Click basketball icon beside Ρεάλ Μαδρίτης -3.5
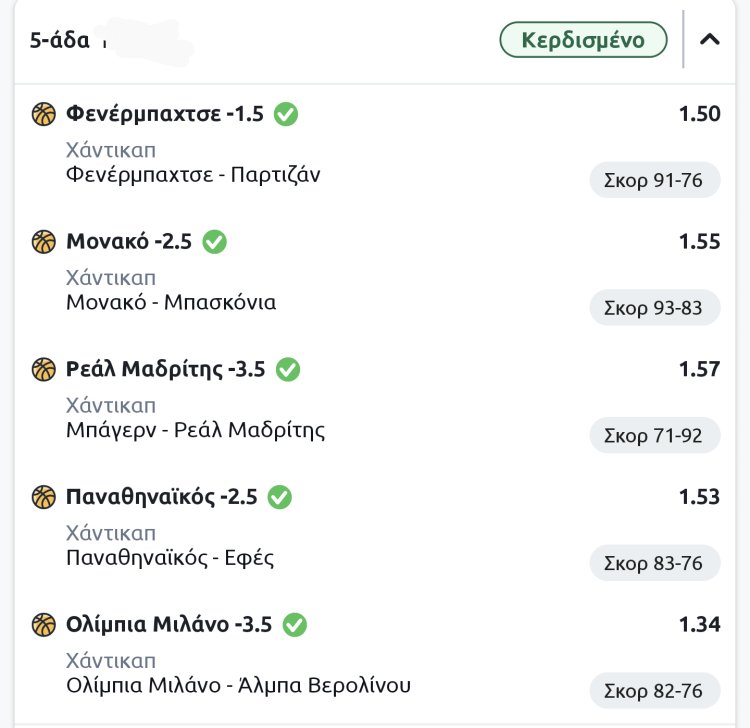 tap(44, 370)
